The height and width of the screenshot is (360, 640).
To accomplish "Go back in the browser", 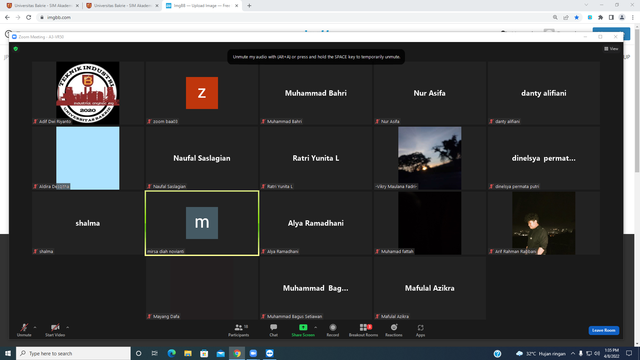I will coord(7,18).
